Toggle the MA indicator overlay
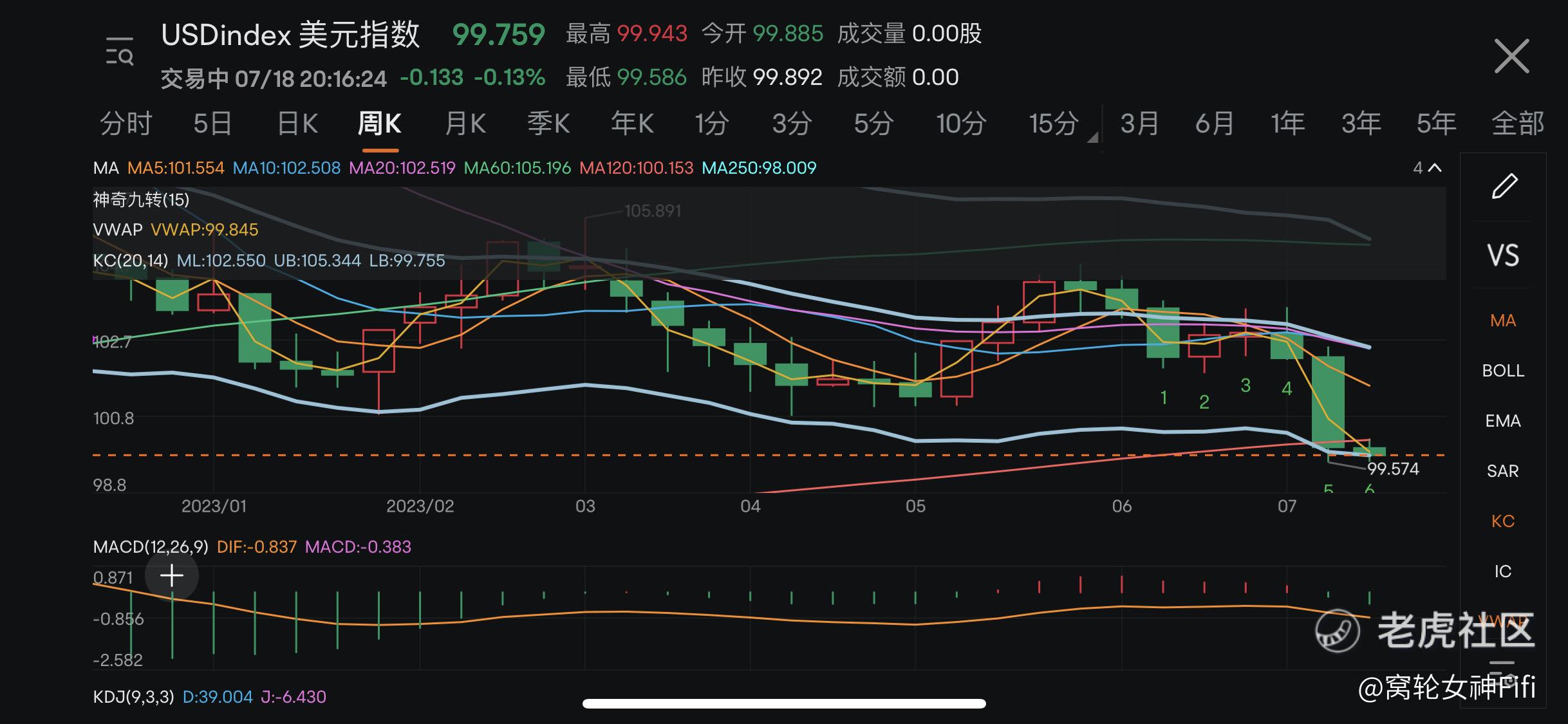This screenshot has height=724, width=1568. click(1503, 320)
